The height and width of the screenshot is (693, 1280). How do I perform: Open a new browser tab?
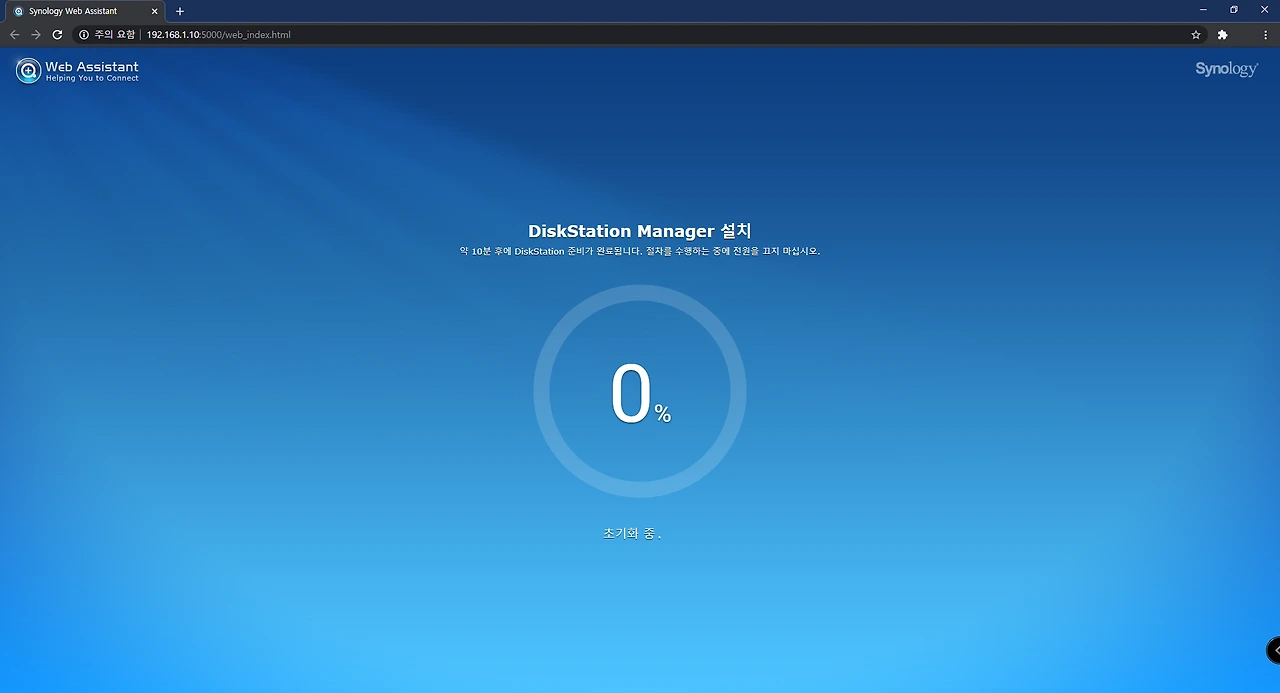180,11
